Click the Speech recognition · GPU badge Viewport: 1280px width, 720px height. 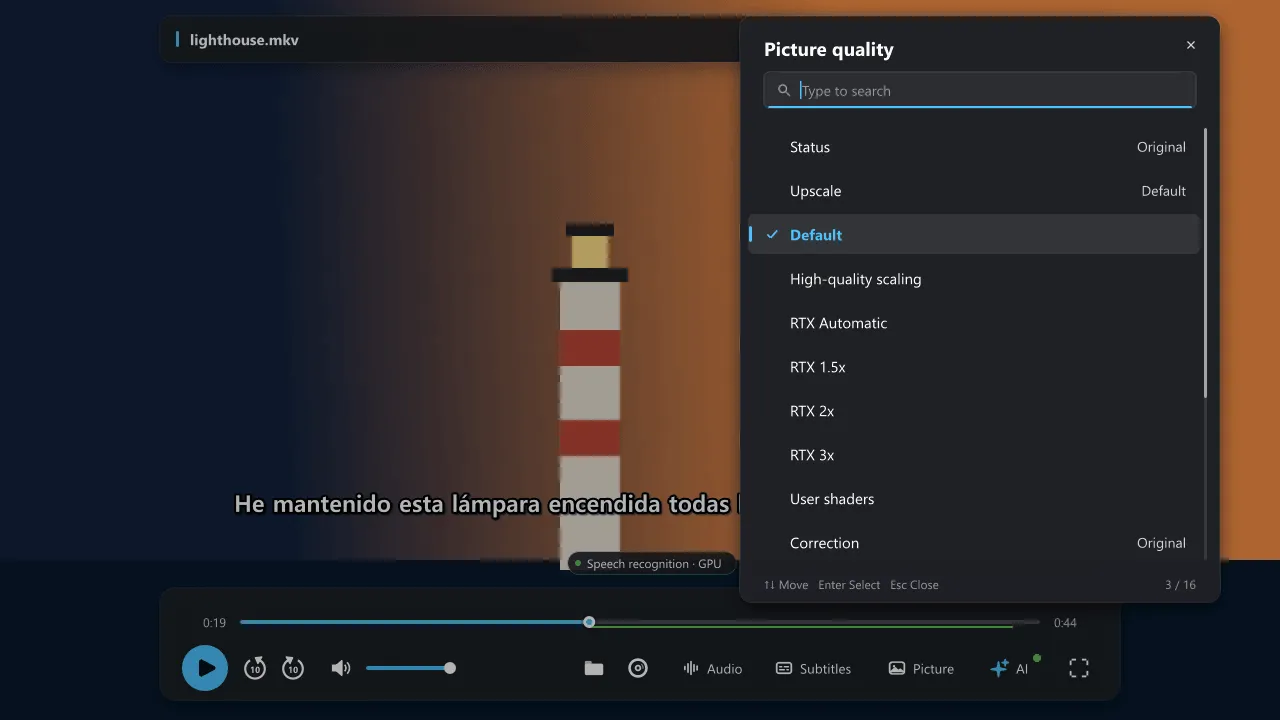[x=651, y=564]
